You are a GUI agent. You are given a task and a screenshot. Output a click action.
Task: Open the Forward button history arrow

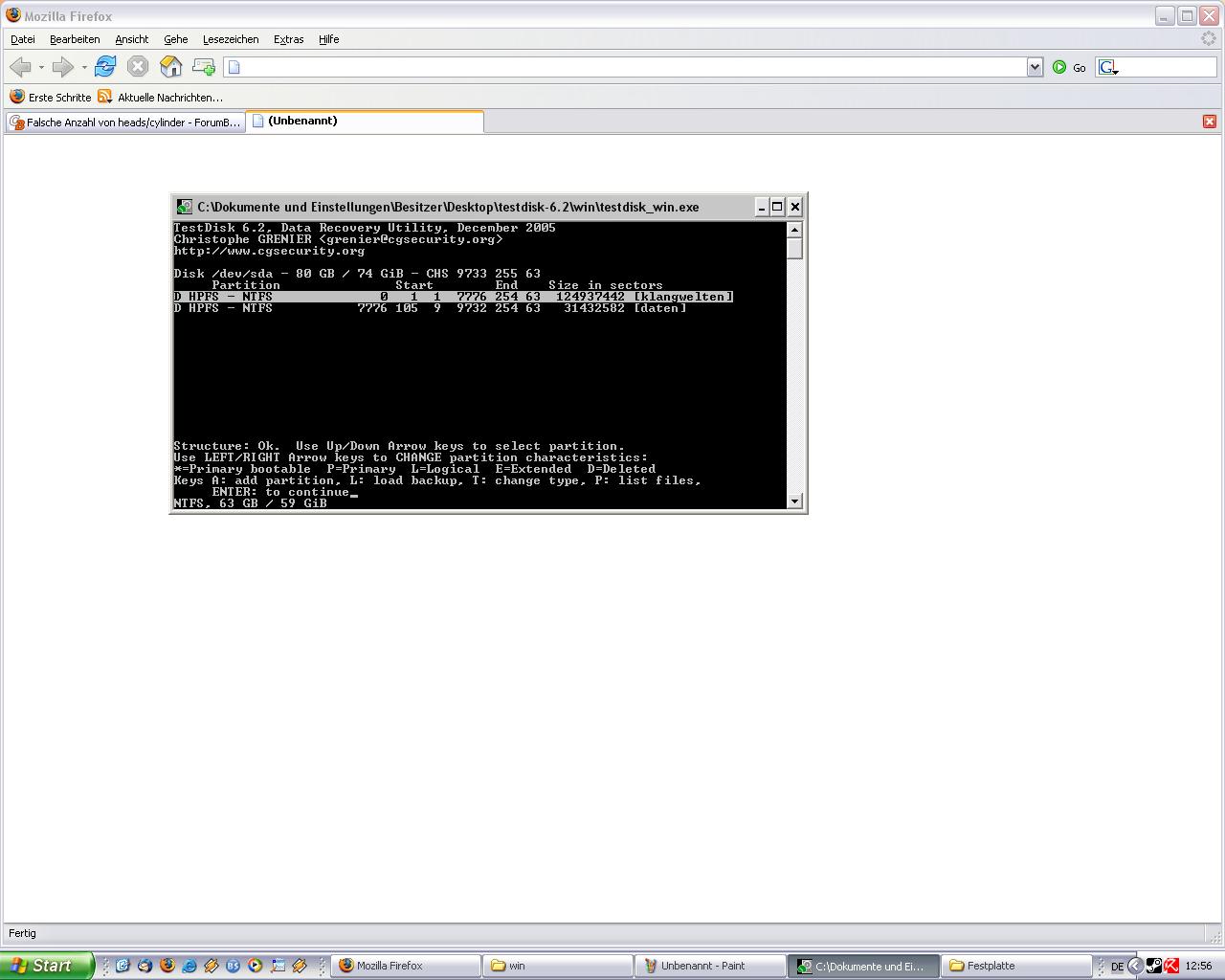point(84,67)
